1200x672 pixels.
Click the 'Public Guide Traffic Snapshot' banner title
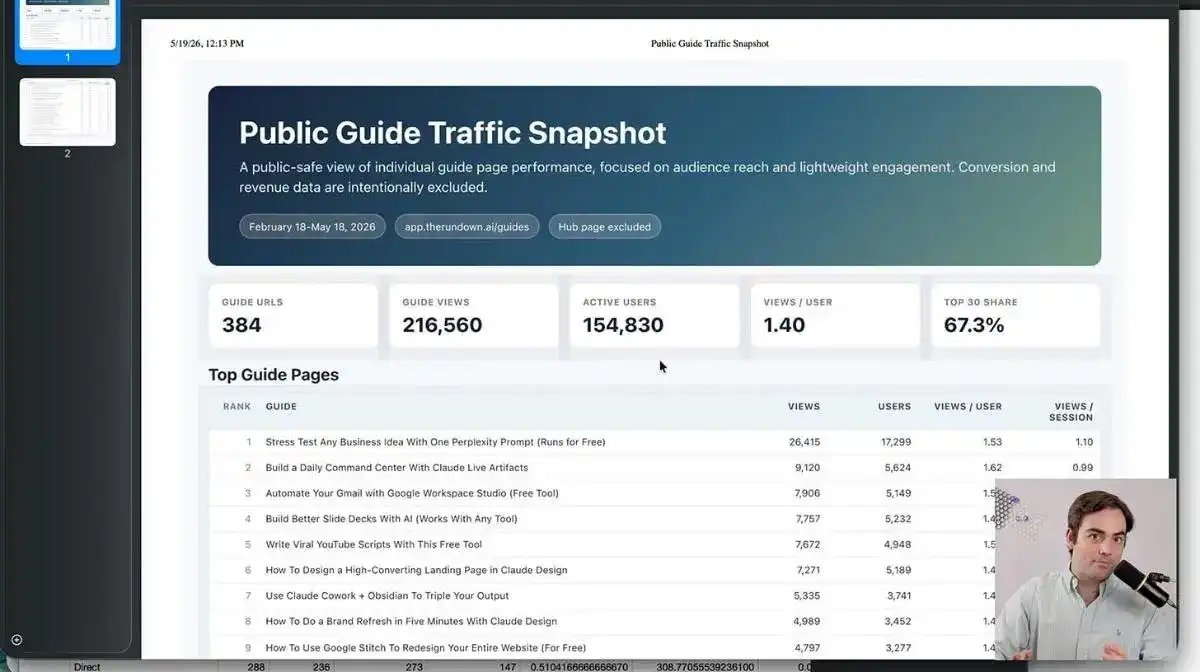coord(452,133)
